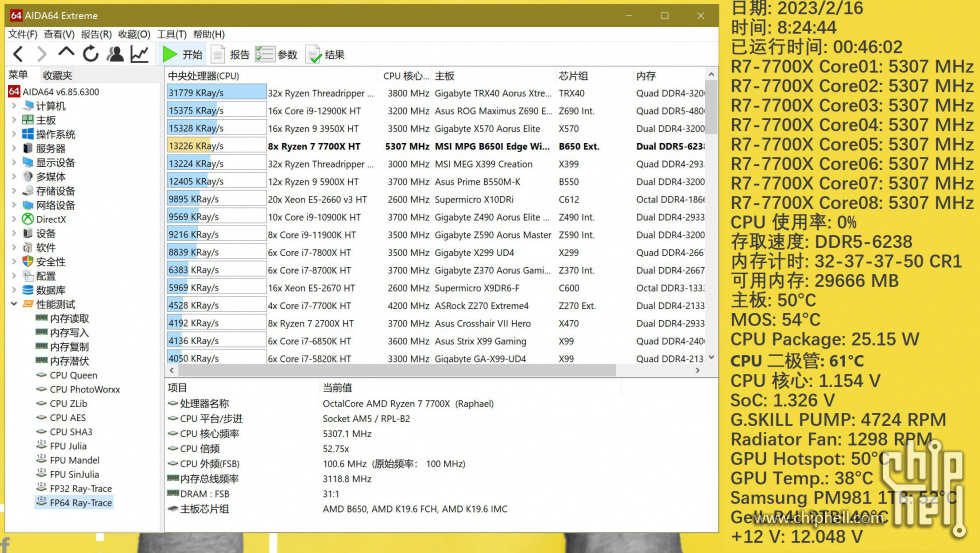Select the 软件 tree icon
This screenshot has height=553, width=980.
[28, 247]
